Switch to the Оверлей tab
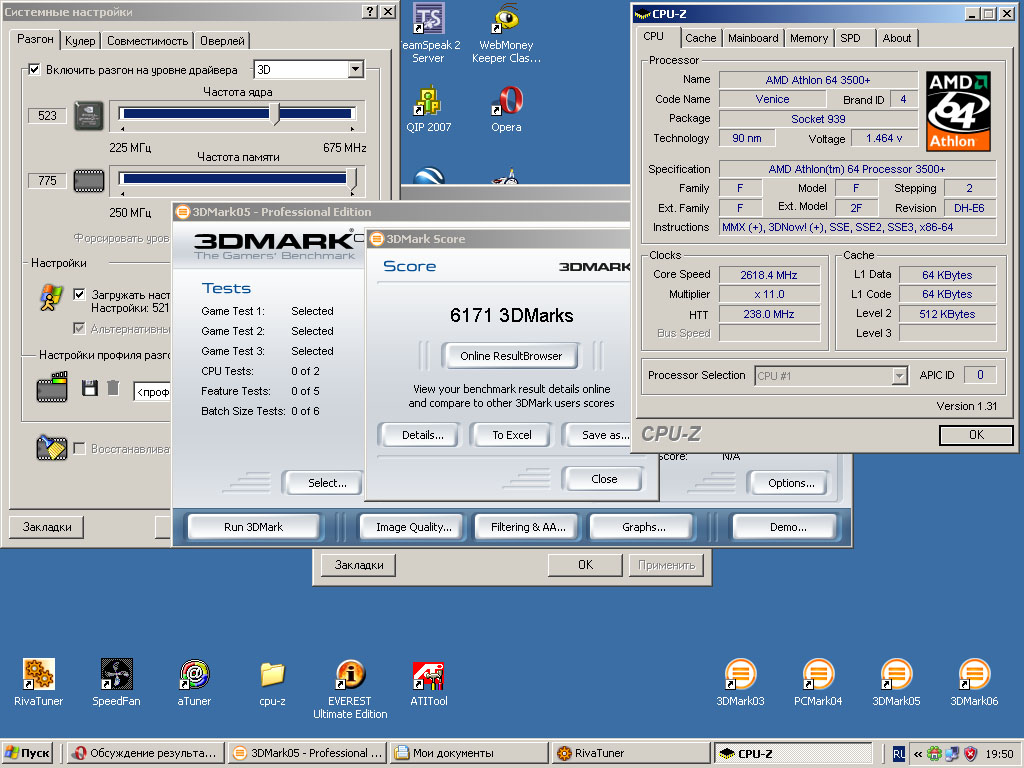This screenshot has width=1024, height=768. point(222,40)
